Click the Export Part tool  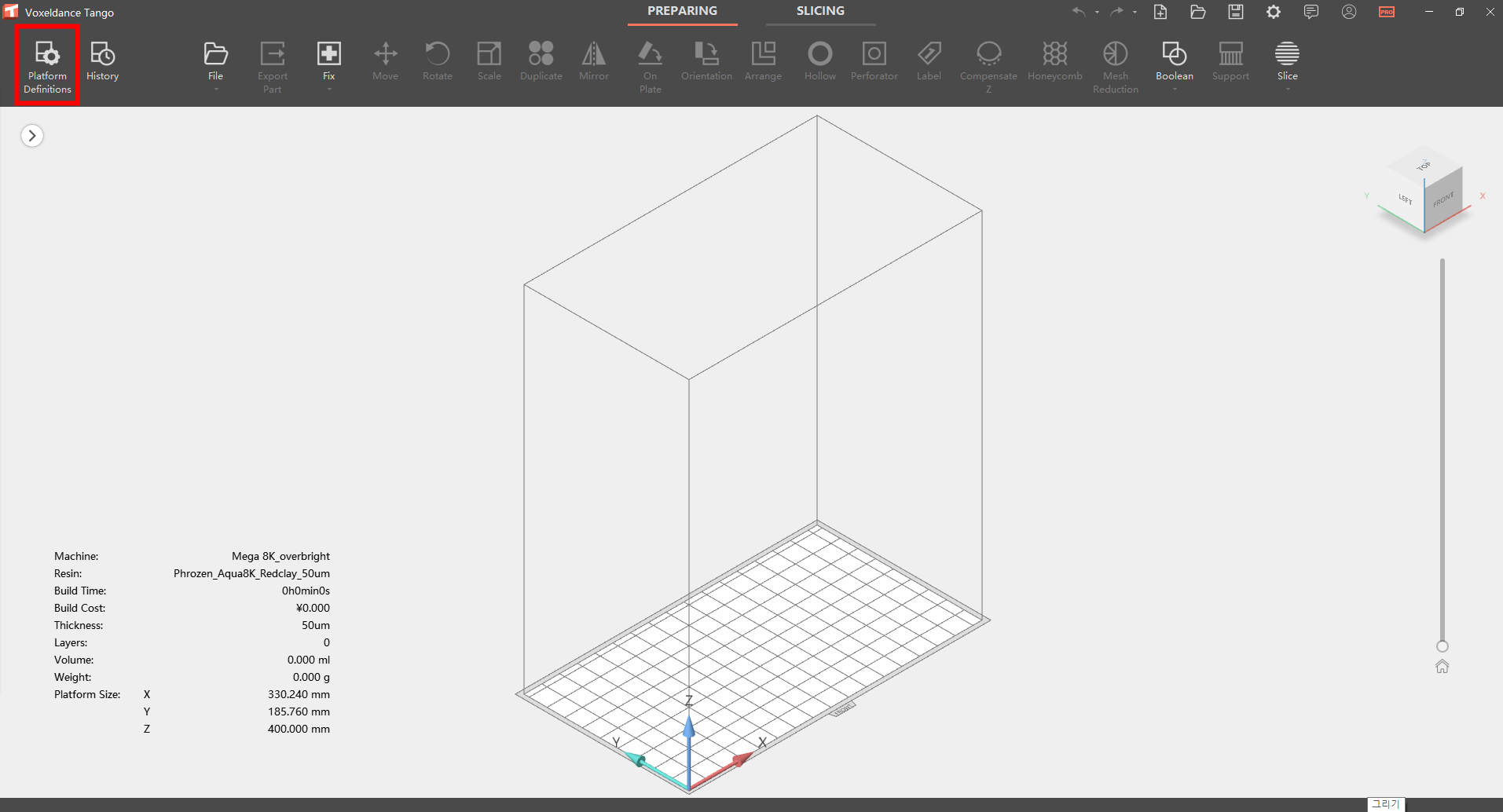tap(273, 67)
